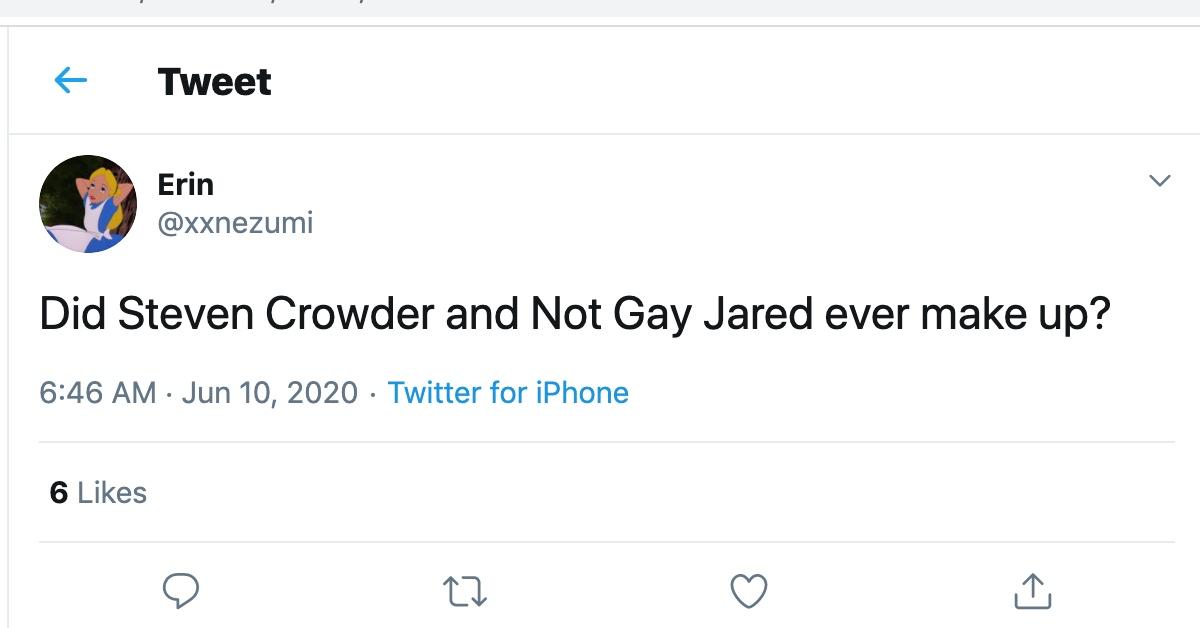Like the tweet using the heart icon
This screenshot has width=1200, height=628.
(748, 592)
